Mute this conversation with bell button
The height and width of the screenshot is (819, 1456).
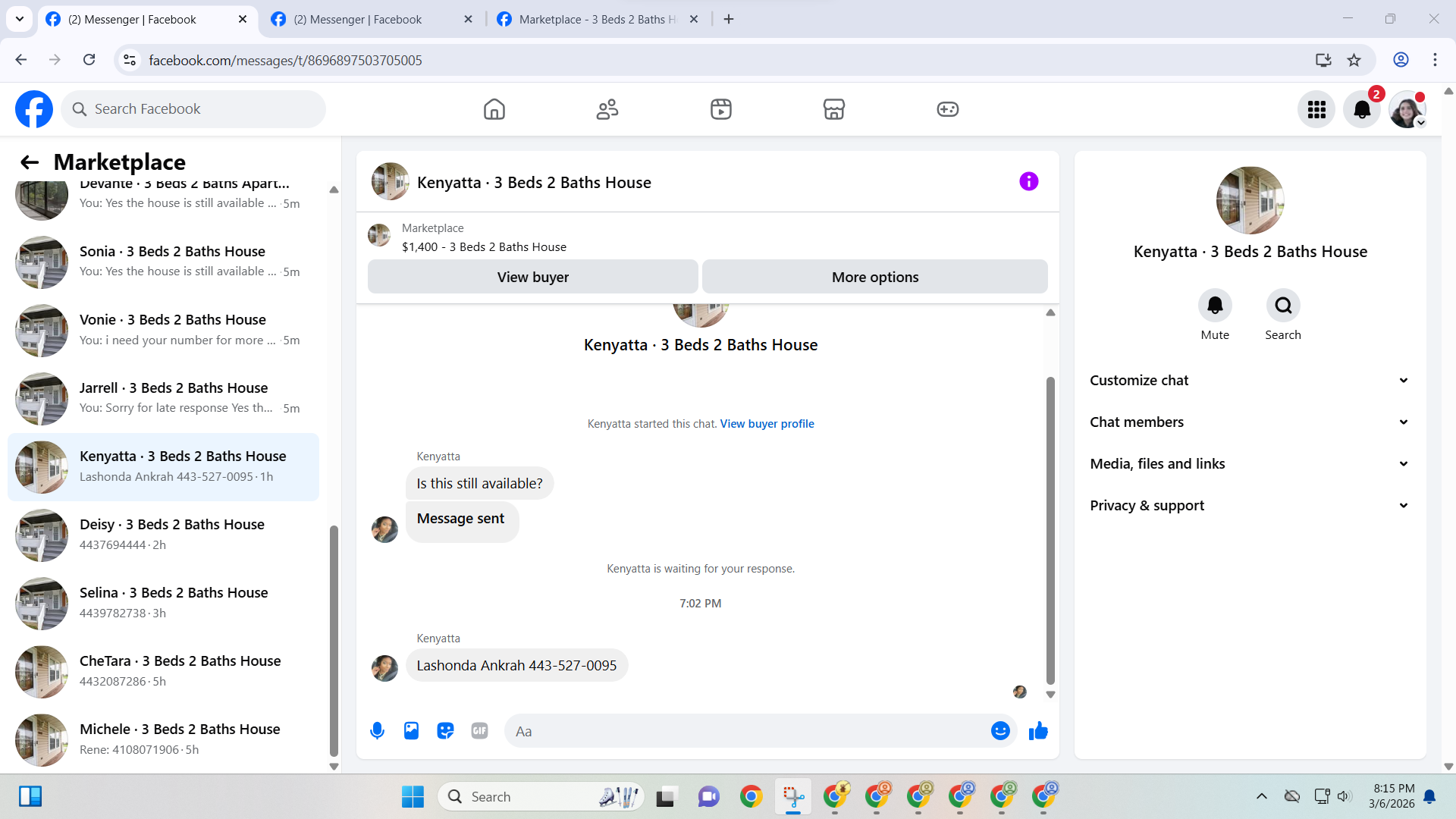1215,306
